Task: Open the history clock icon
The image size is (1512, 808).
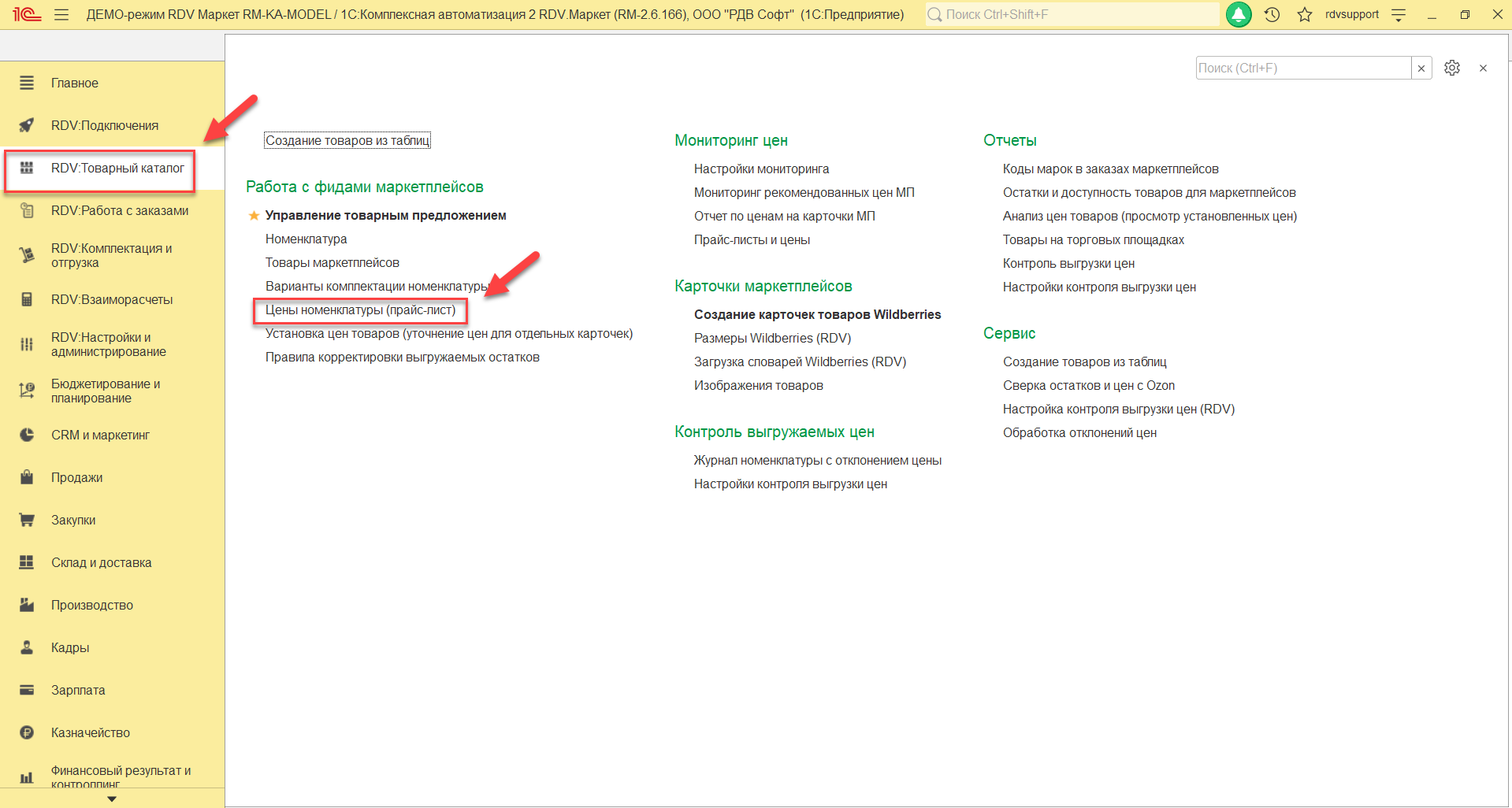Action: point(1272,15)
